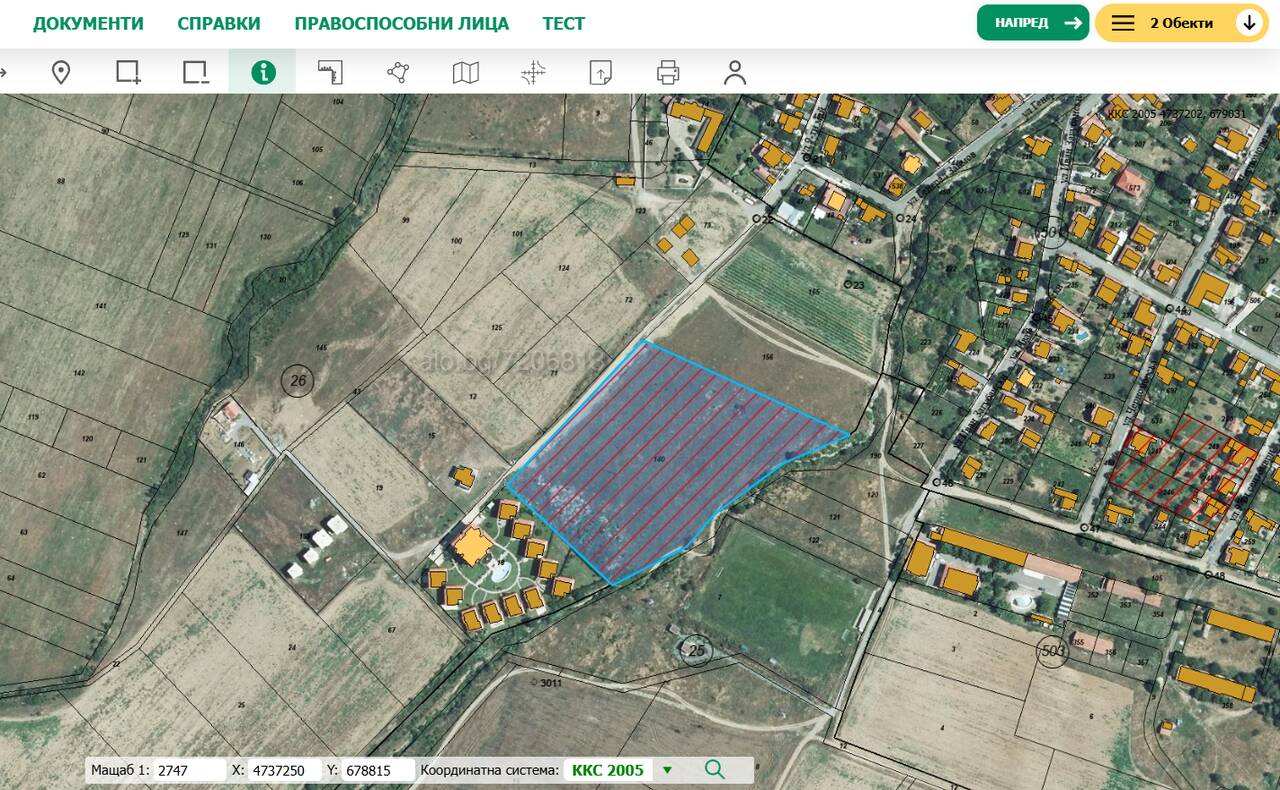Open the user profile icon
The image size is (1280, 790).
pos(735,72)
